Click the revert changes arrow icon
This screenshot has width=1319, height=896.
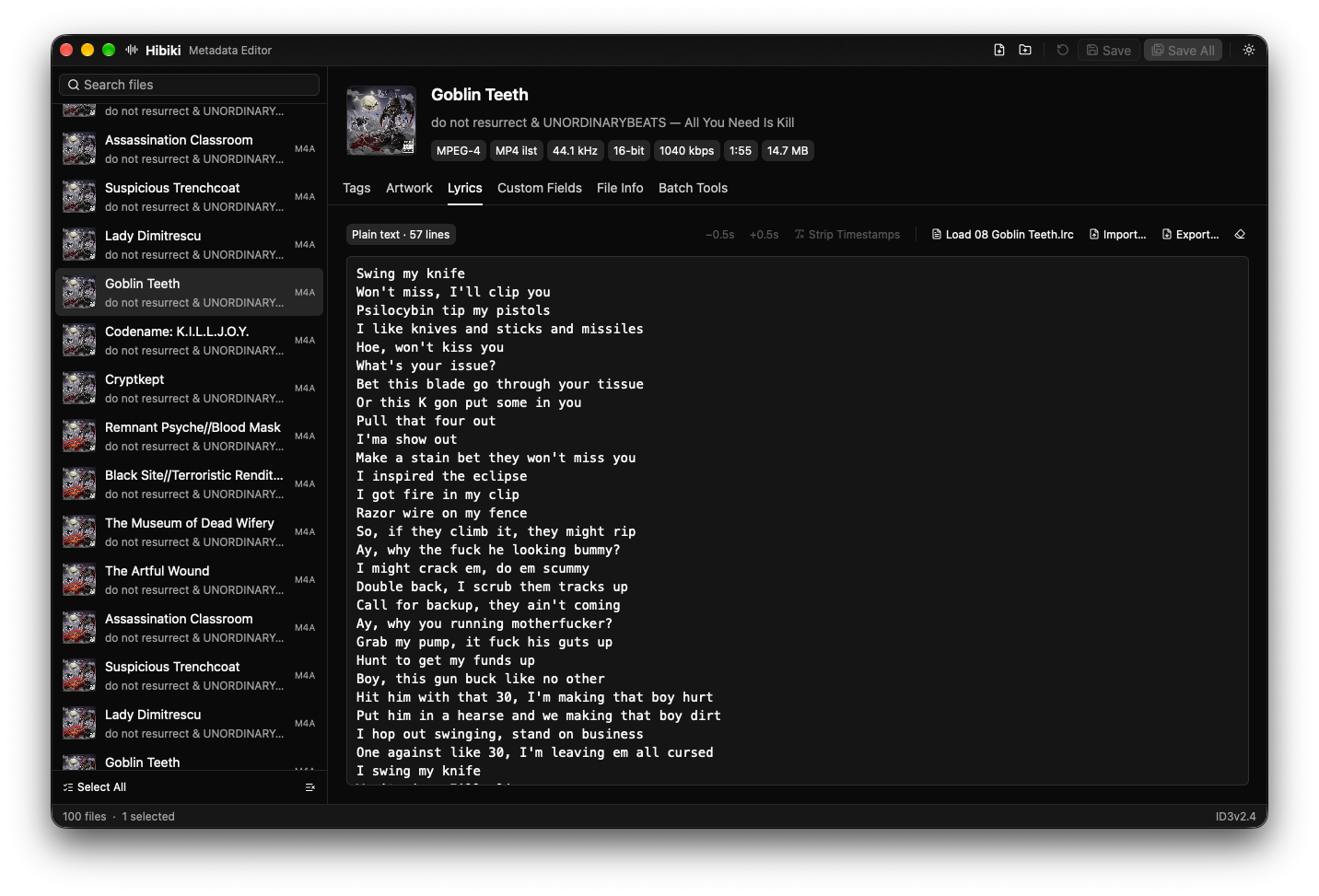1063,50
